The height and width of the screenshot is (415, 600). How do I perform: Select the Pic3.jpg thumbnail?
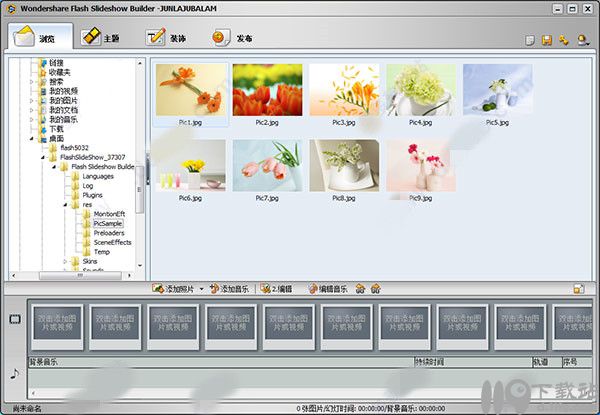[344, 90]
